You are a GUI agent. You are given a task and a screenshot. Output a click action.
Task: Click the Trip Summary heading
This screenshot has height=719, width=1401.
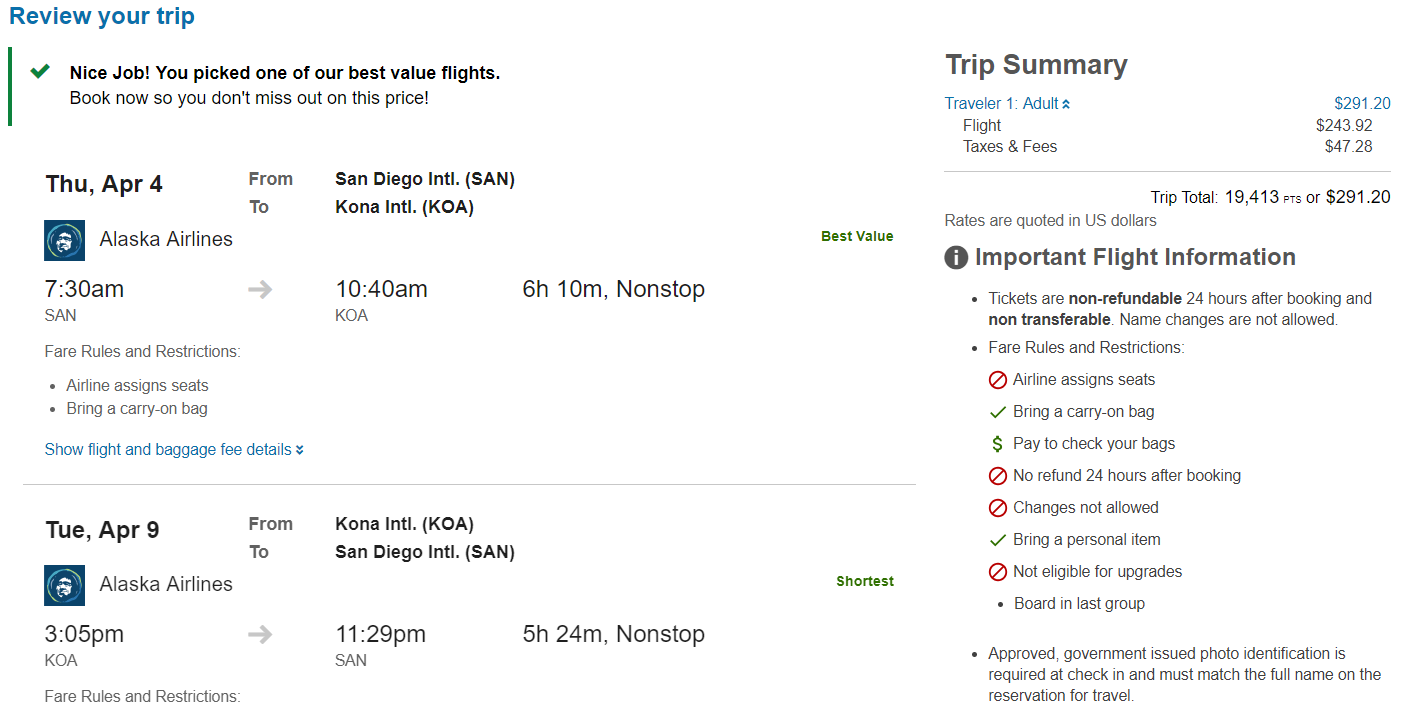click(x=1036, y=65)
